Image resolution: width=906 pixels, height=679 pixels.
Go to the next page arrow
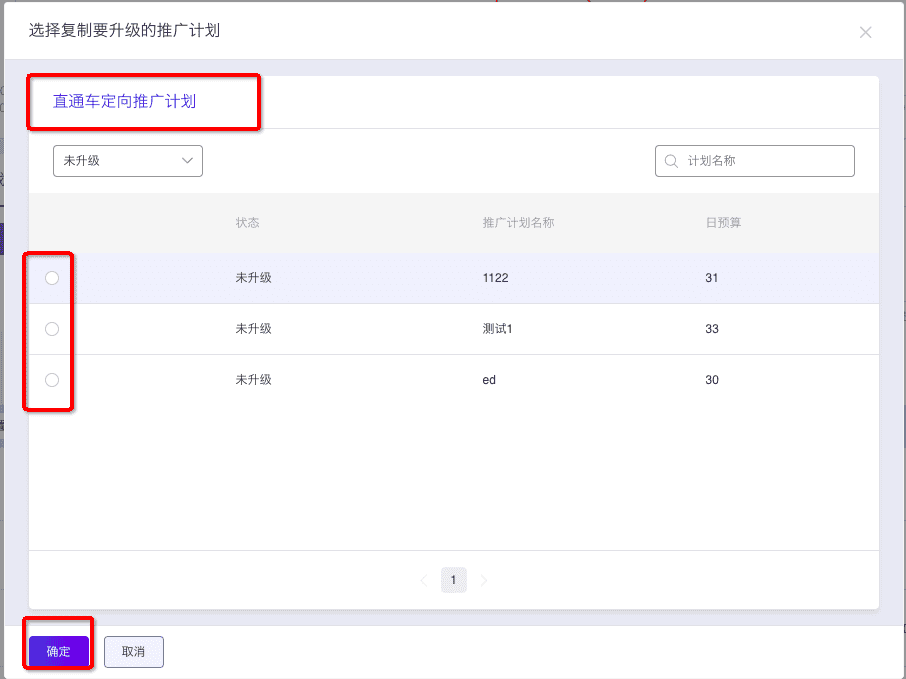click(484, 580)
